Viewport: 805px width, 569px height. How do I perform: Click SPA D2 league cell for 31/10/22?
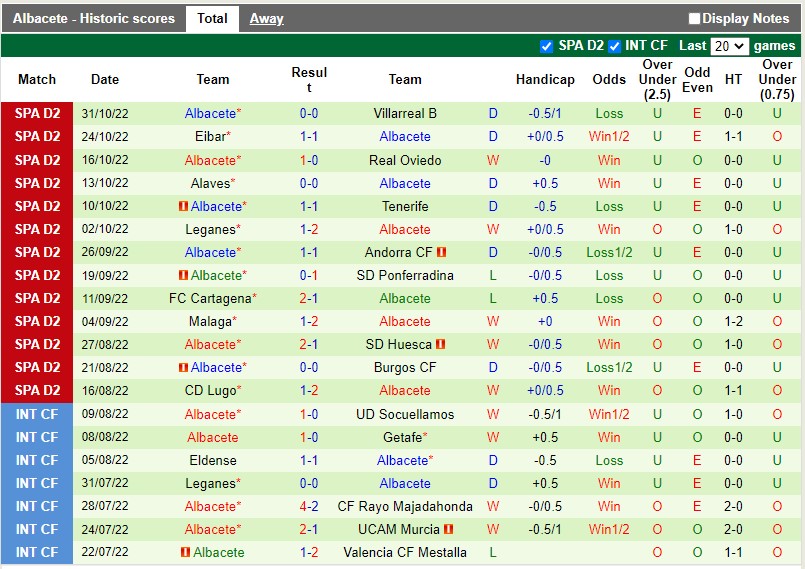[x=37, y=113]
